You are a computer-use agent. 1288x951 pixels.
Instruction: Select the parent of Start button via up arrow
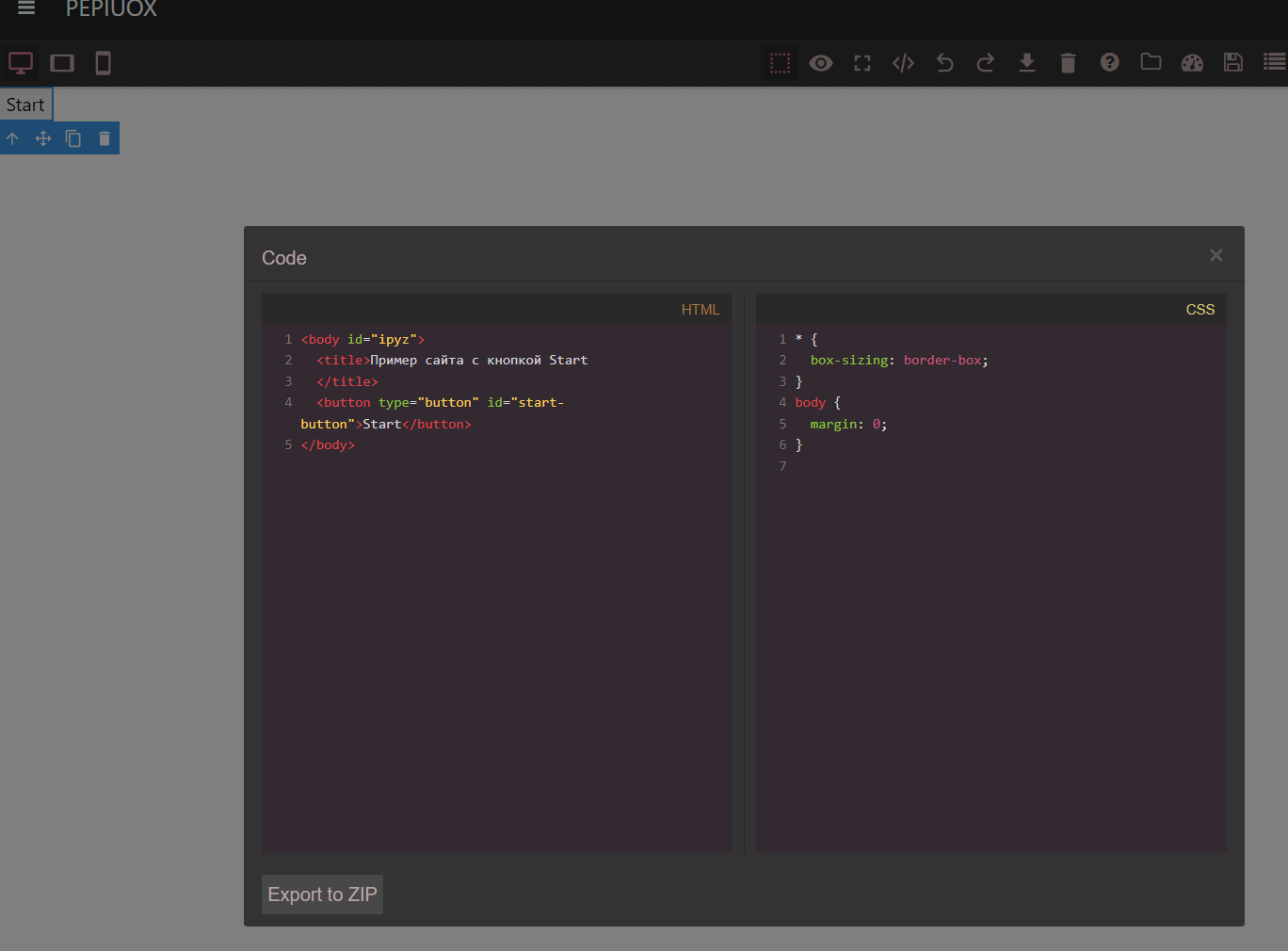pos(12,137)
